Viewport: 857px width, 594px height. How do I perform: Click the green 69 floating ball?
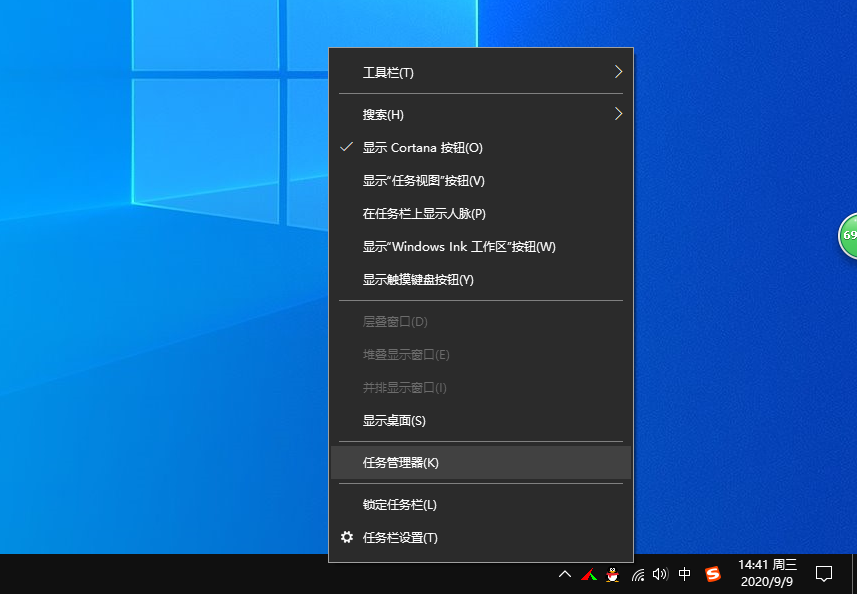click(848, 236)
